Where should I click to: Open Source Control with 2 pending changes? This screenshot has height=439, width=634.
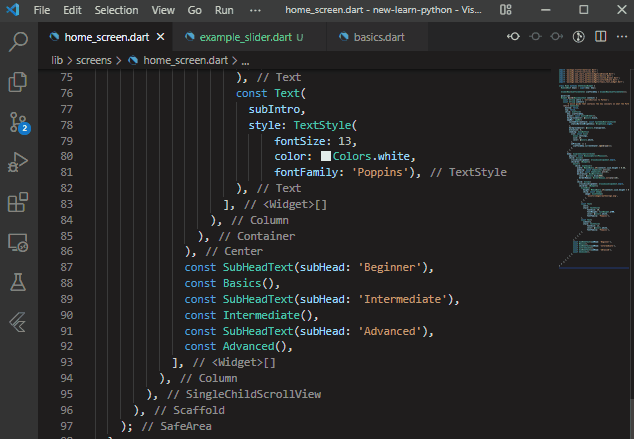tap(18, 122)
